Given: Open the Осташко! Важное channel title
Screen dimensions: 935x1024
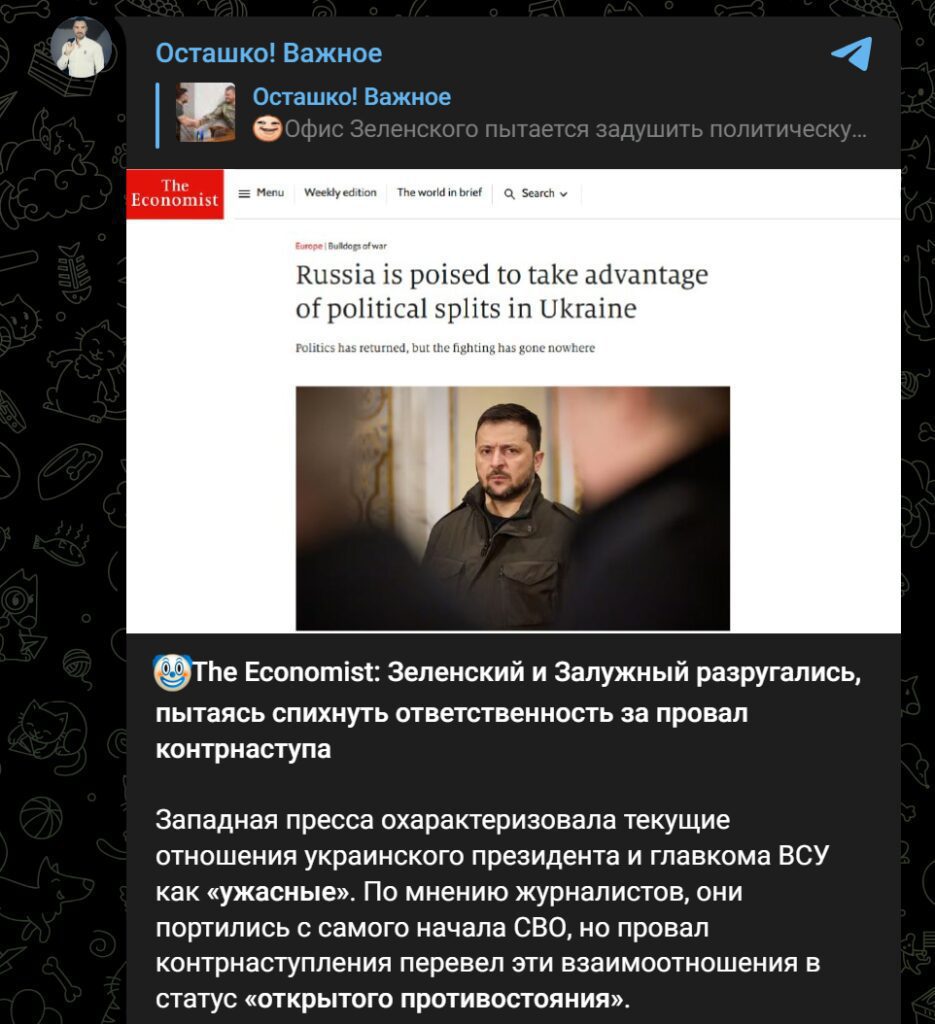Looking at the screenshot, I should tap(268, 54).
